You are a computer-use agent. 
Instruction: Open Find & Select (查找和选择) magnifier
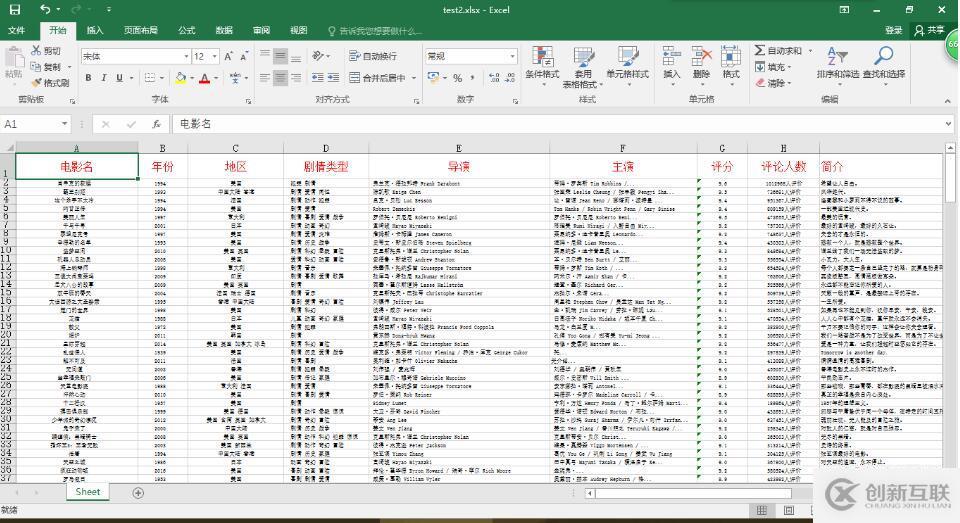click(x=884, y=56)
